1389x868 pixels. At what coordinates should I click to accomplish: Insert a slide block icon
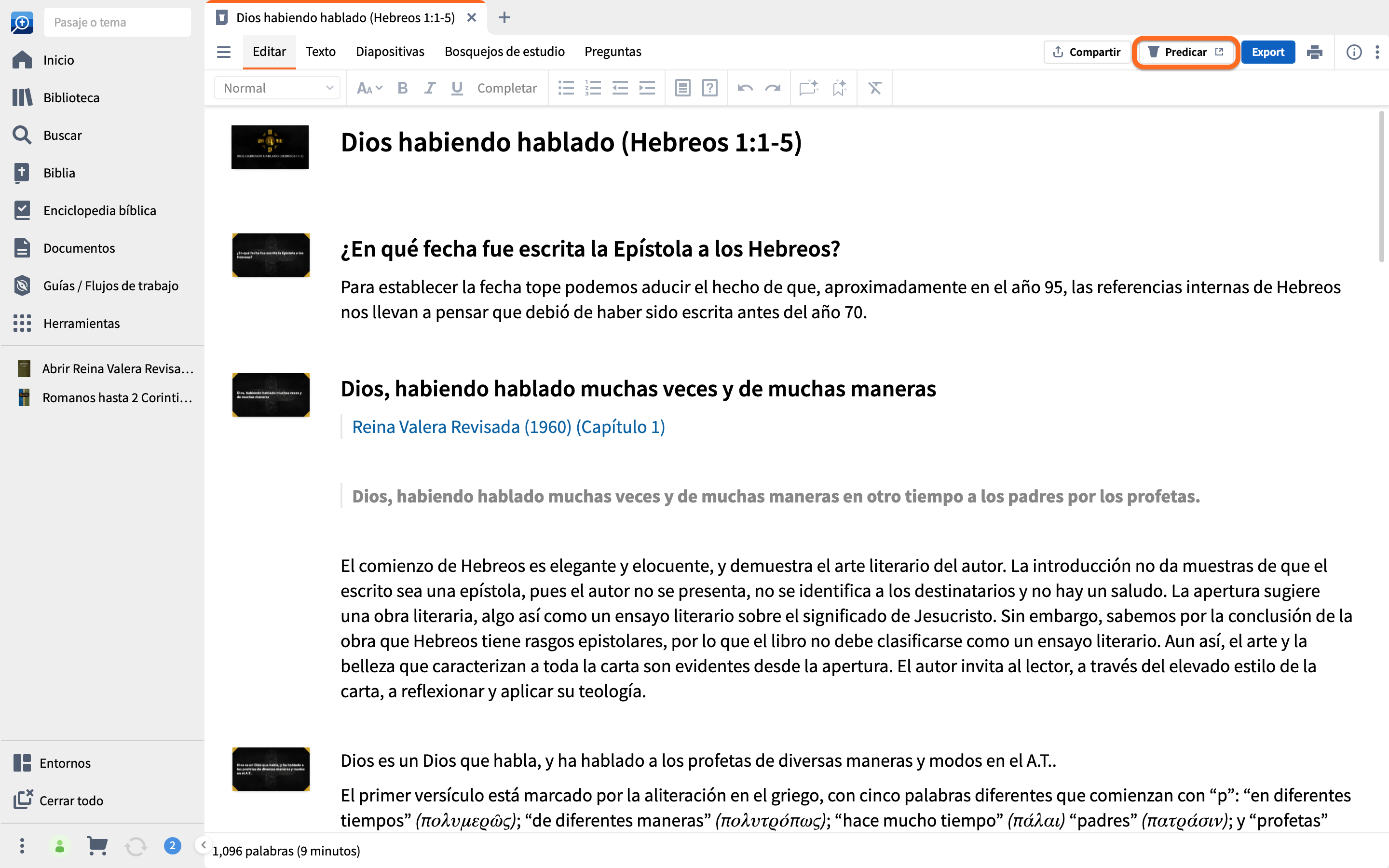(682, 88)
